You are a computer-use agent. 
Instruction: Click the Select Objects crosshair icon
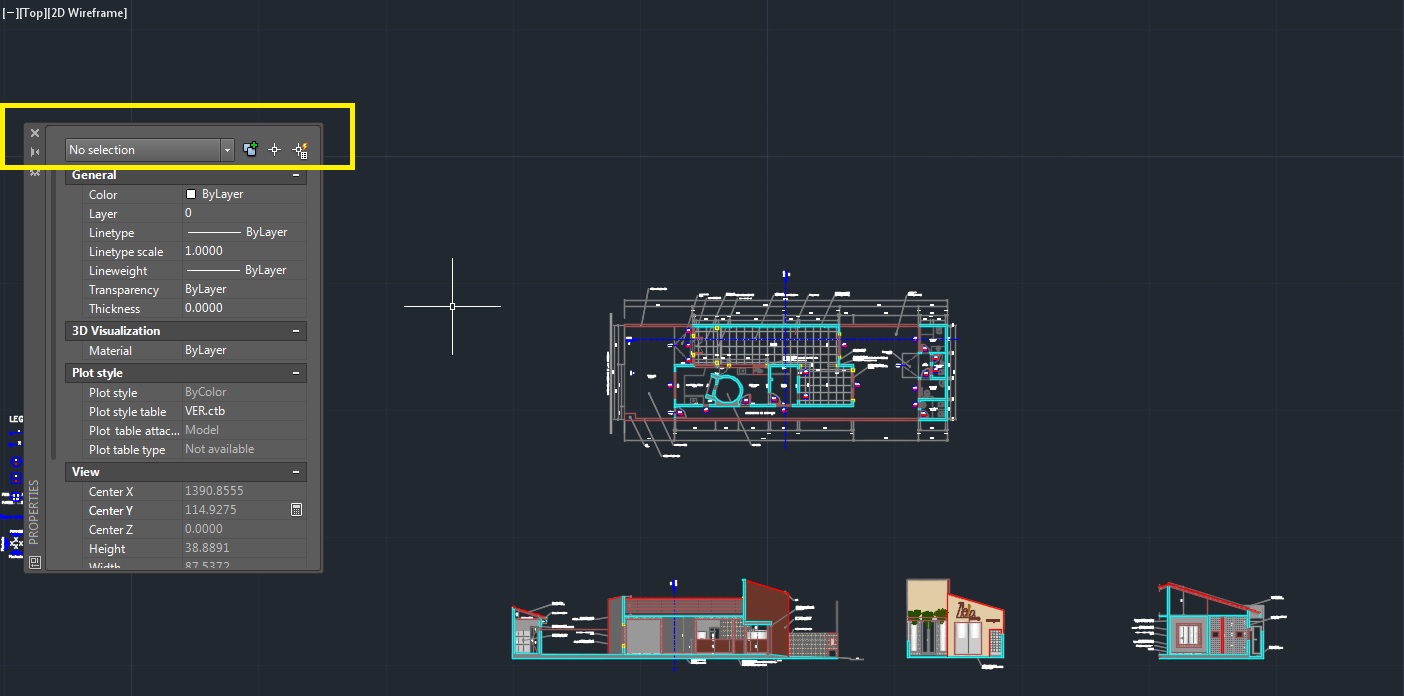pyautogui.click(x=275, y=150)
